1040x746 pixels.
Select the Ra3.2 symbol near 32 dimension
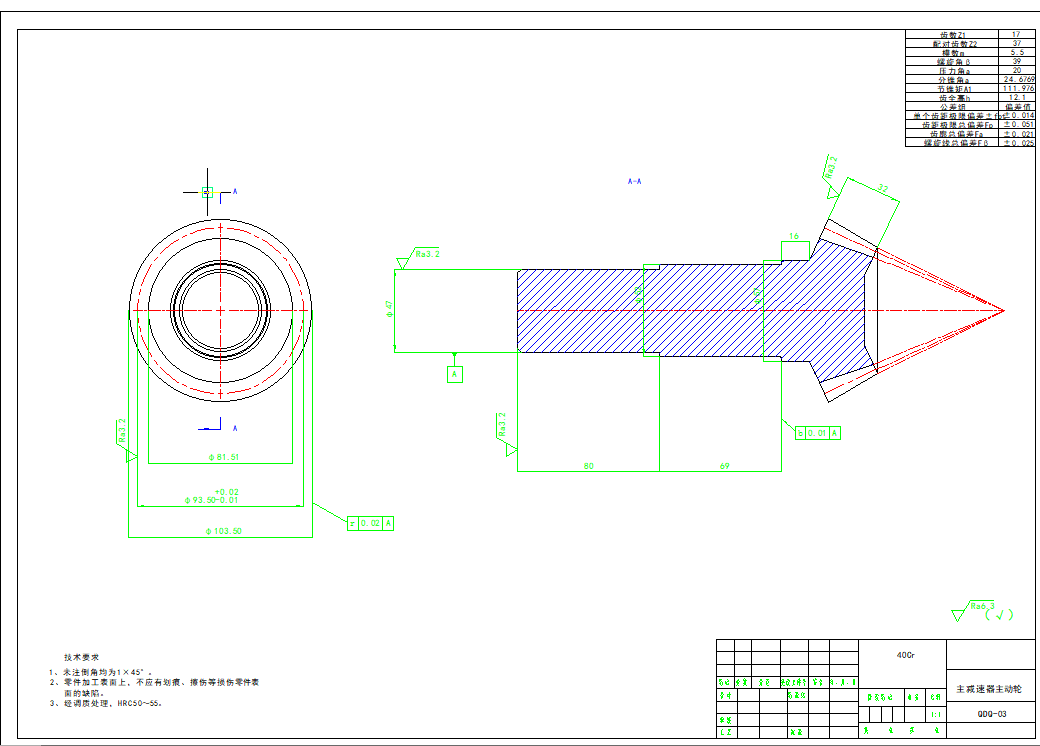tap(832, 168)
